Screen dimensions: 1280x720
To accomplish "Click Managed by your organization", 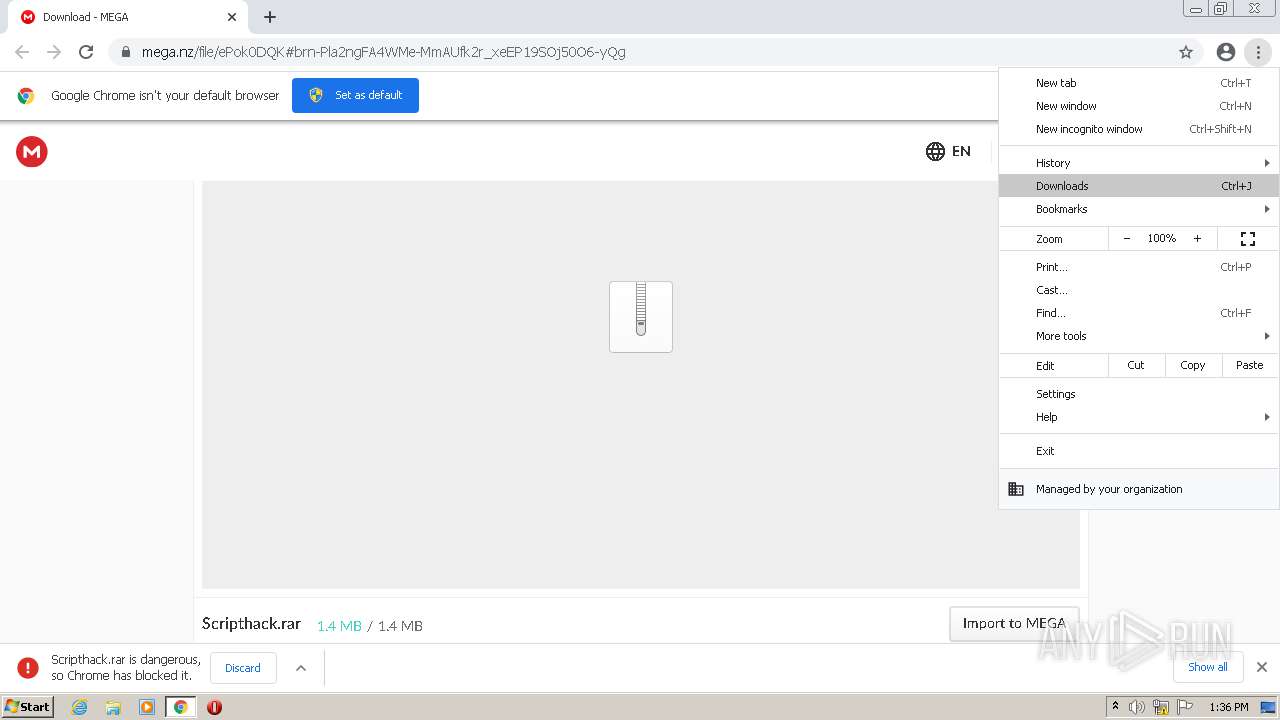I will [x=1139, y=489].
